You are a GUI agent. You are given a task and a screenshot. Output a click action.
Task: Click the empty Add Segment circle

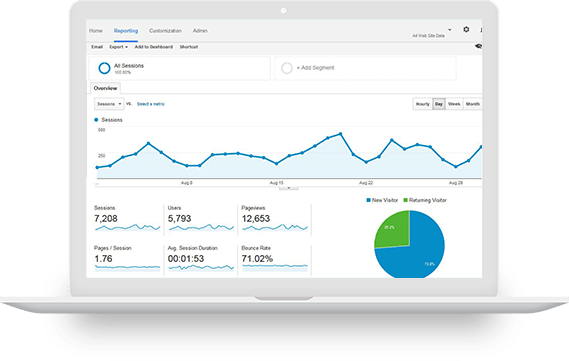[287, 68]
